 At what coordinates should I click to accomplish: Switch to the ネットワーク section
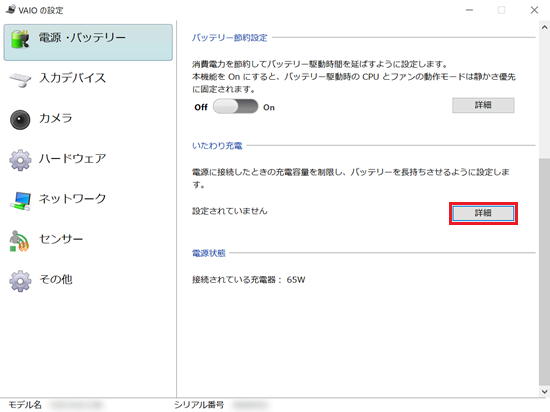pyautogui.click(x=72, y=199)
